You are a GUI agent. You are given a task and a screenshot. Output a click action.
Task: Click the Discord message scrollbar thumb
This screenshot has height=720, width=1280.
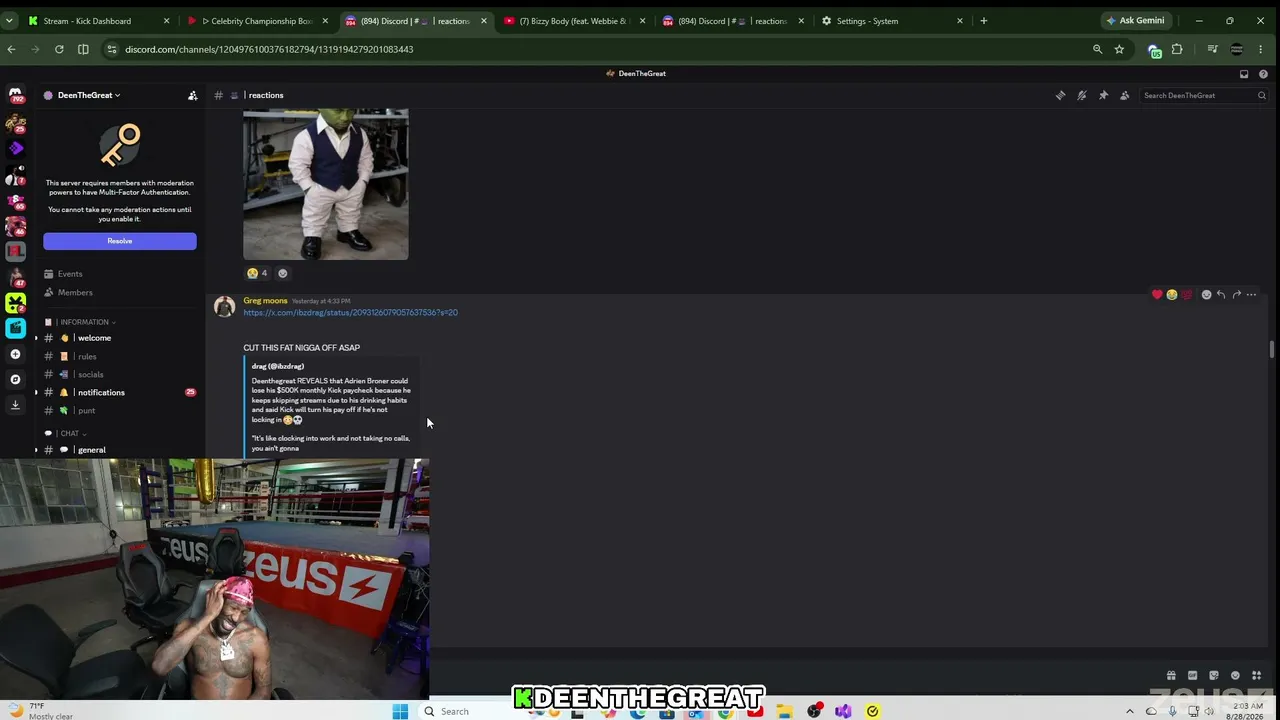click(1272, 349)
